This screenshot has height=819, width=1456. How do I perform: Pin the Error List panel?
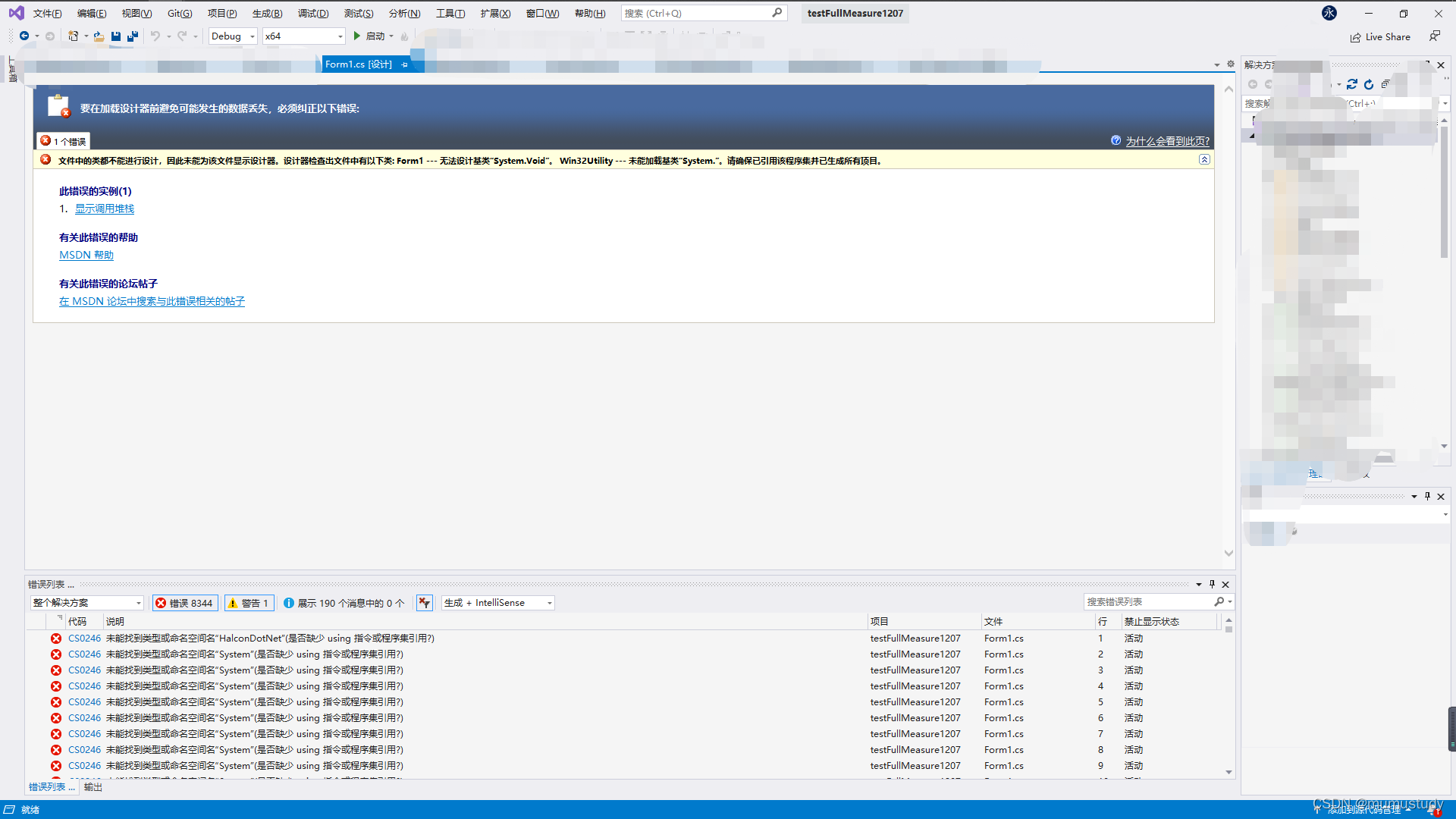pos(1212,584)
